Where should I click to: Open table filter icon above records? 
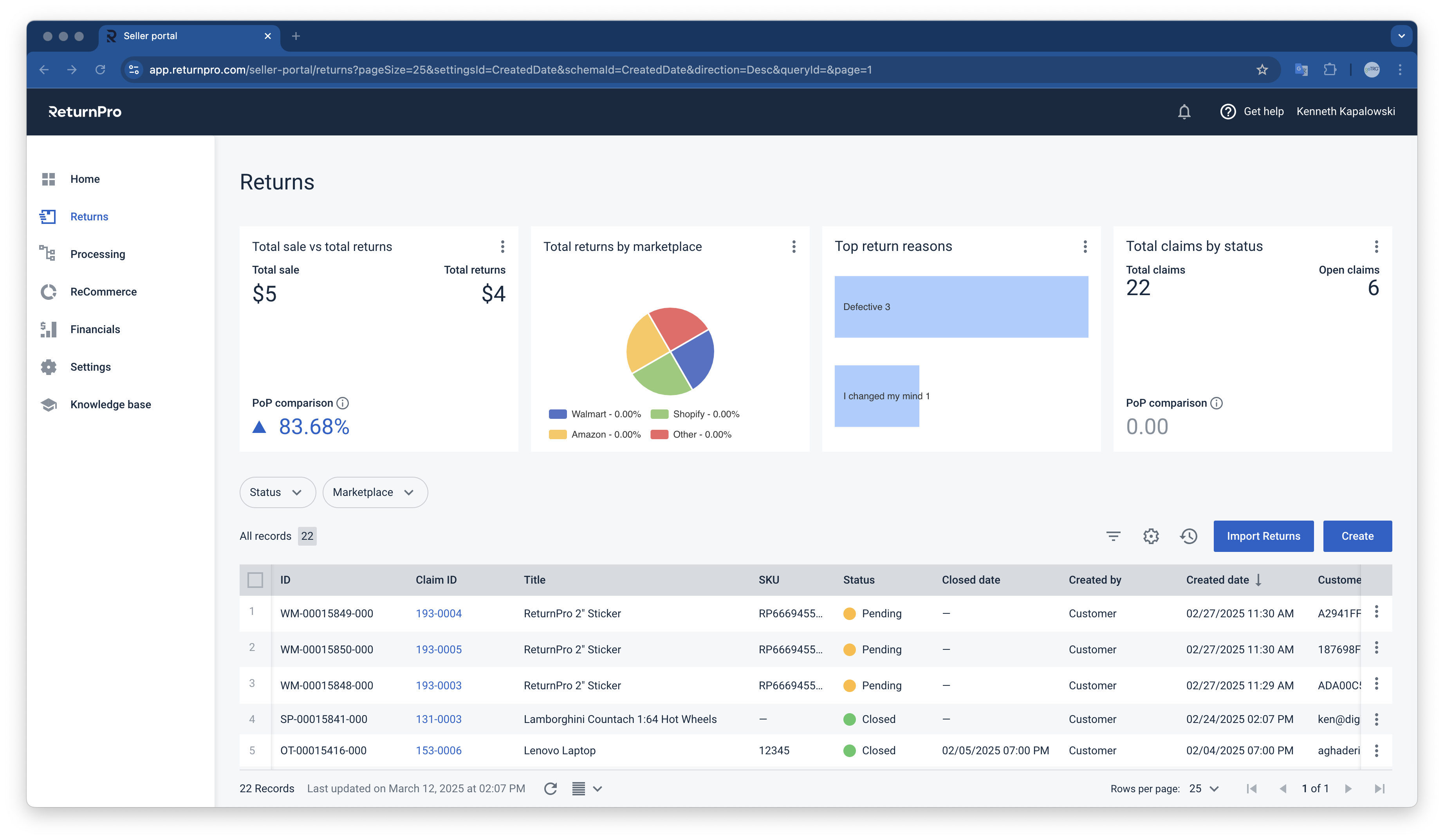pos(1113,536)
